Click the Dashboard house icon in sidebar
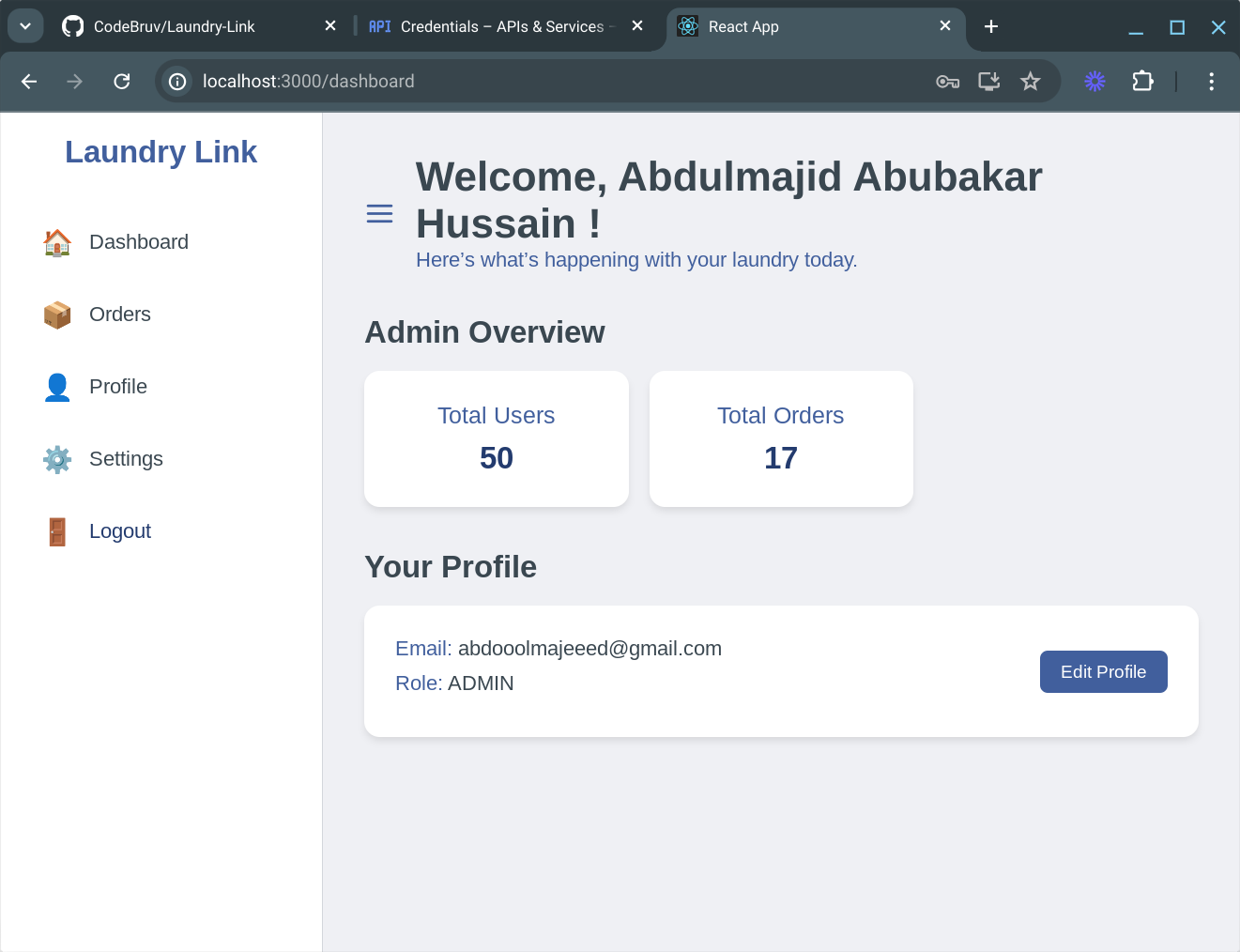This screenshot has height=952, width=1240. [x=57, y=242]
